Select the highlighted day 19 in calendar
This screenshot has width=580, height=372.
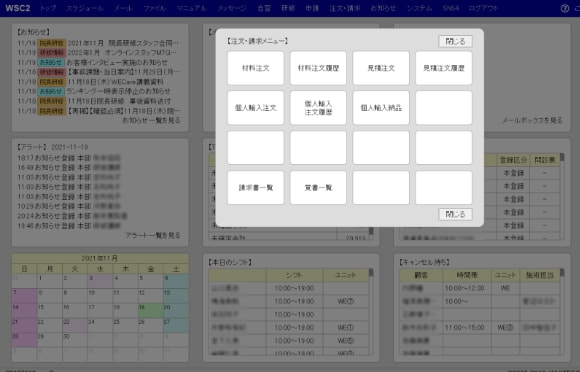click(x=151, y=311)
